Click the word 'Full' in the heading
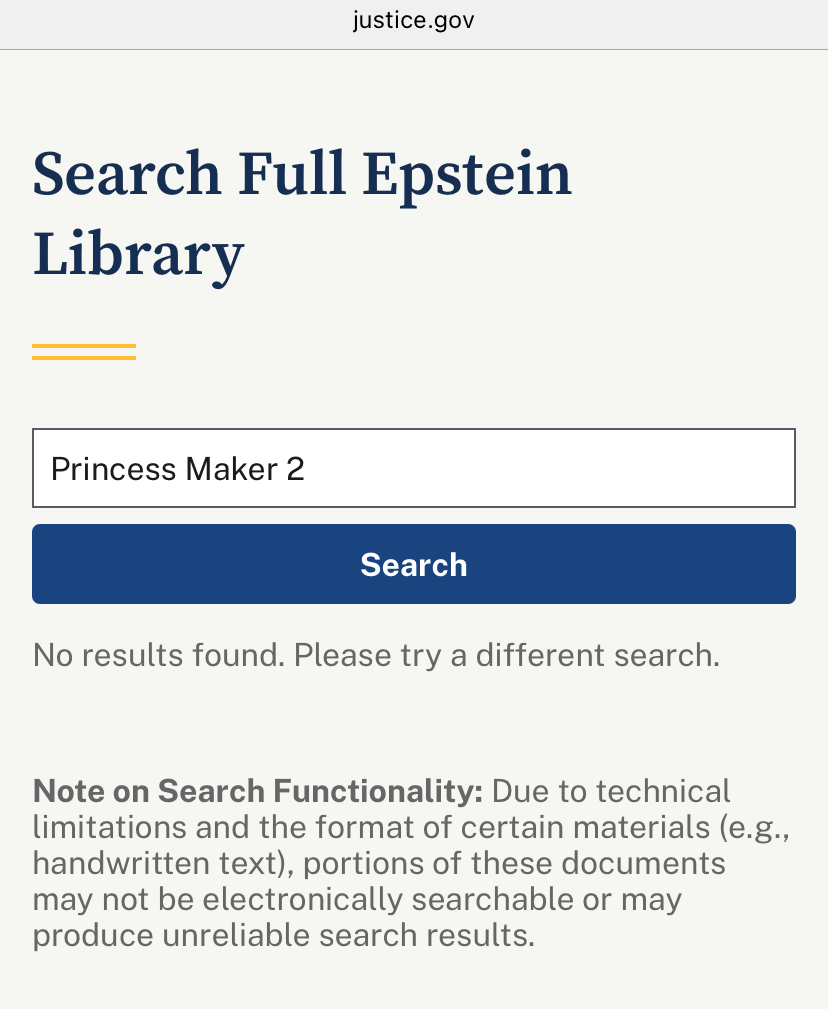The height and width of the screenshot is (1009, 828). pos(291,174)
